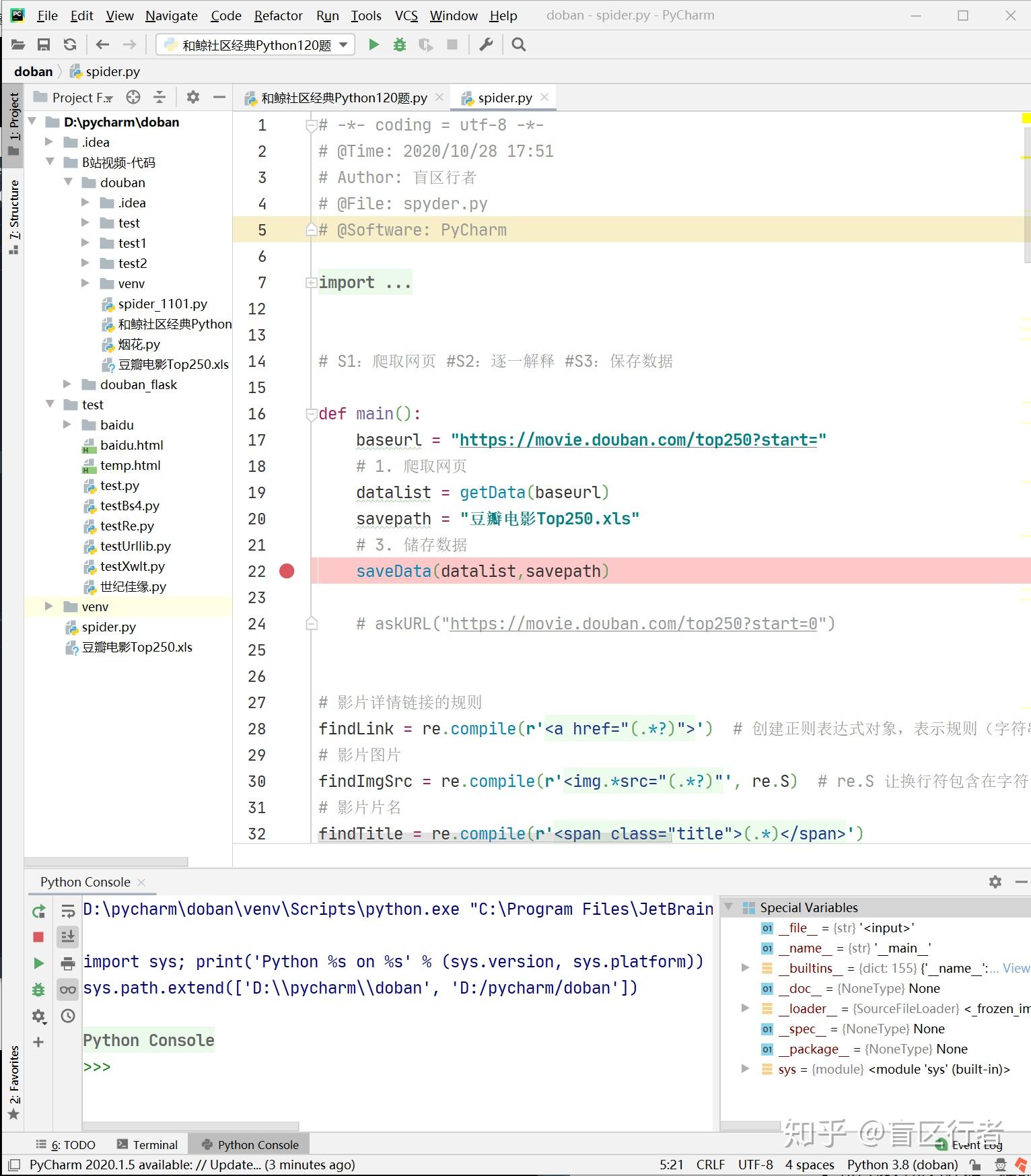Click View link for __builtins__
The width and height of the screenshot is (1031, 1176).
1016,968
